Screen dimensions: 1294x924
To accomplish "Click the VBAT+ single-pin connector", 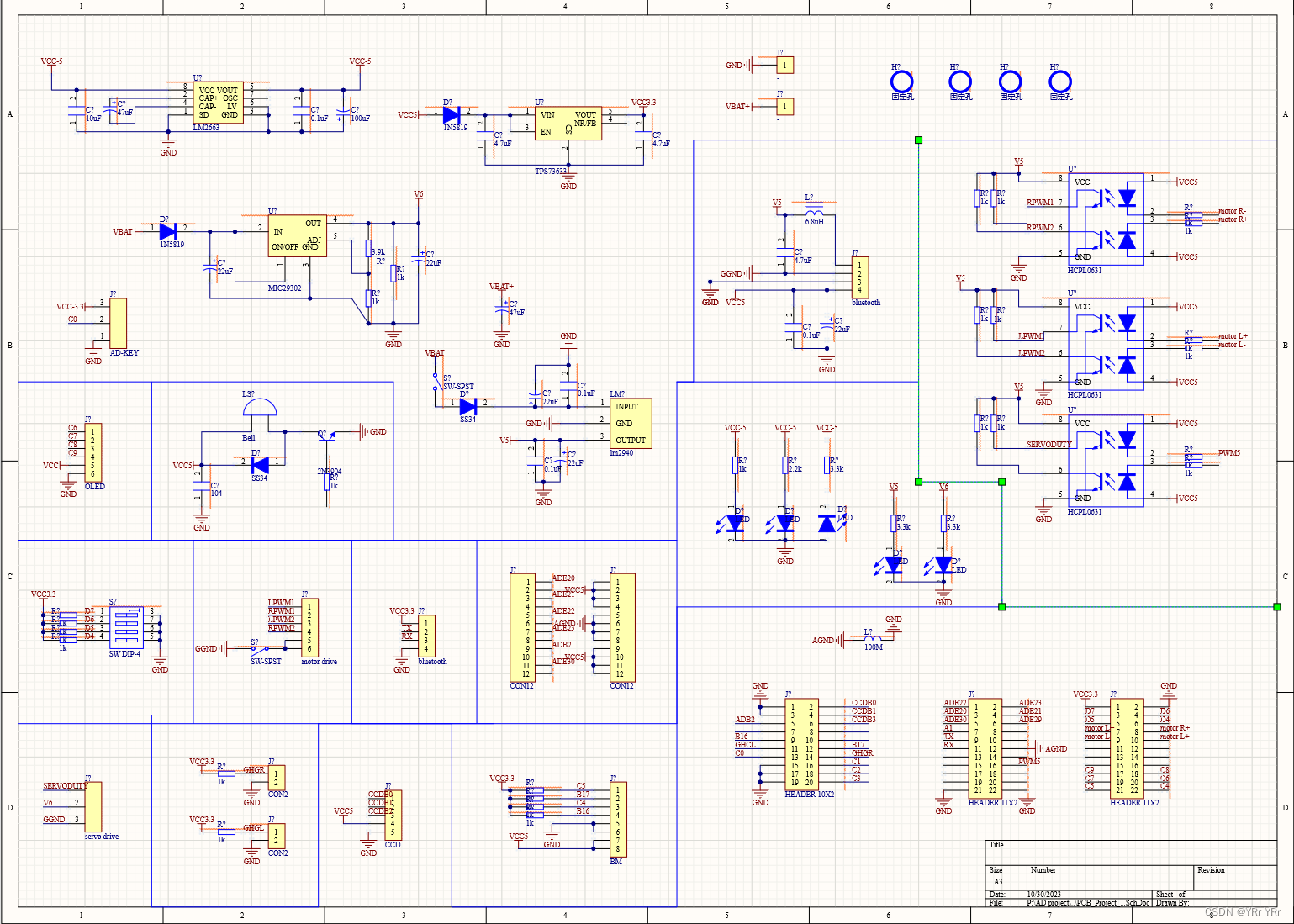I will [x=784, y=107].
